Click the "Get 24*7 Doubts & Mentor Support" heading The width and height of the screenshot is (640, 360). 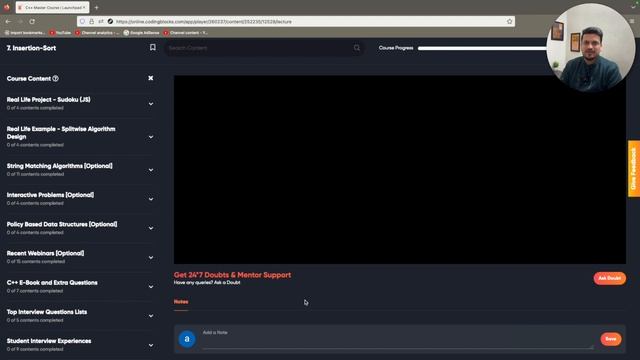(232, 275)
